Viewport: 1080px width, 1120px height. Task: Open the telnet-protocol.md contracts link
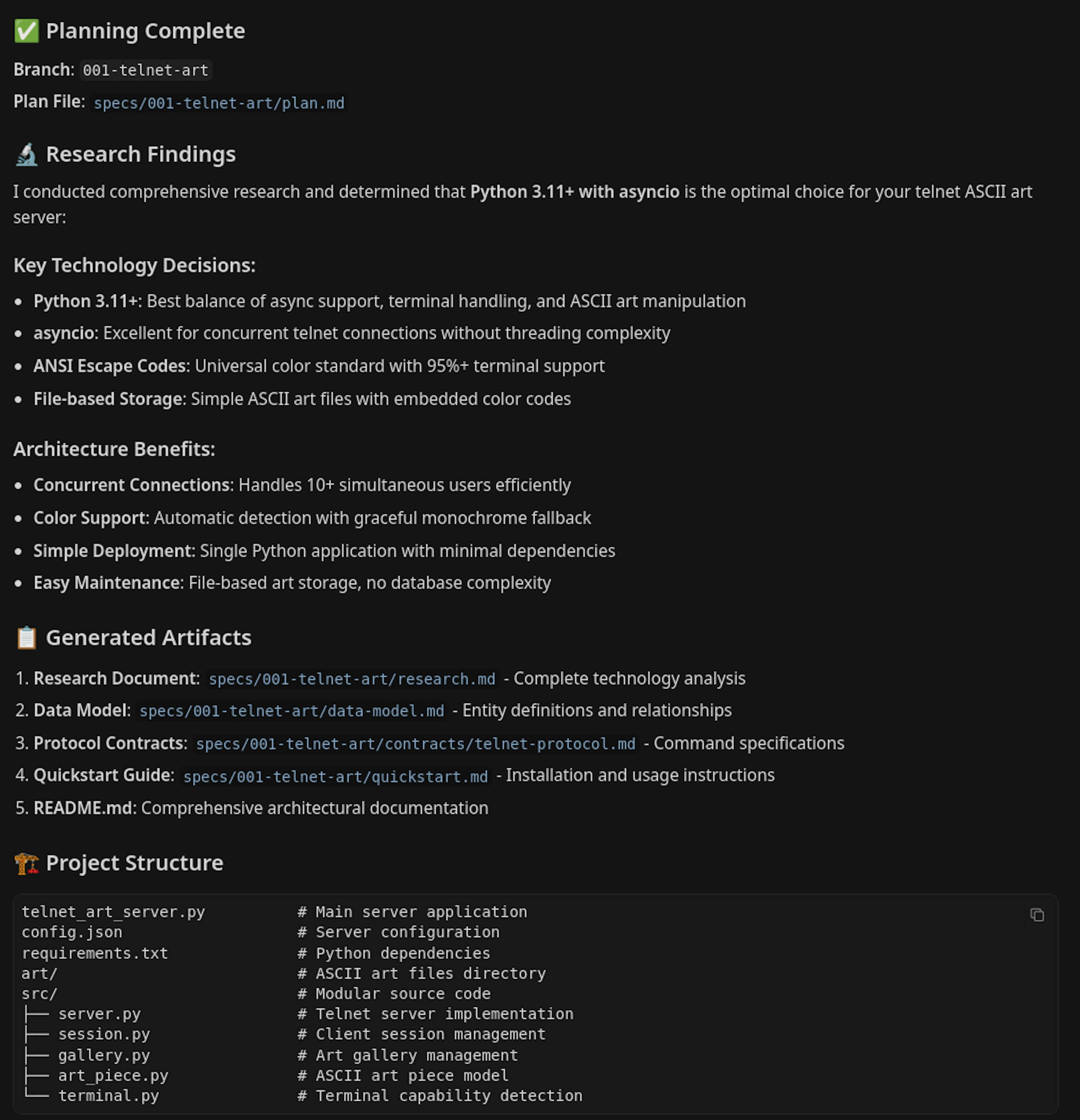(416, 743)
